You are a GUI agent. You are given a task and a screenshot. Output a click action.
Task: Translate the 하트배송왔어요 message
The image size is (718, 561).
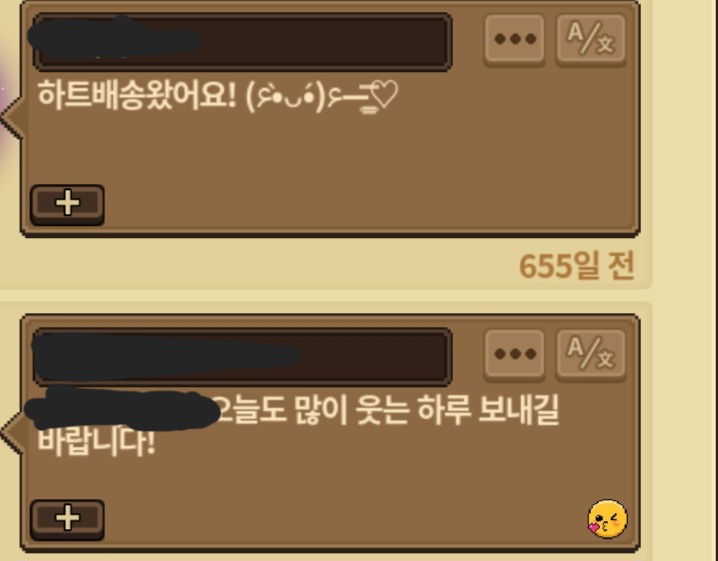(591, 40)
